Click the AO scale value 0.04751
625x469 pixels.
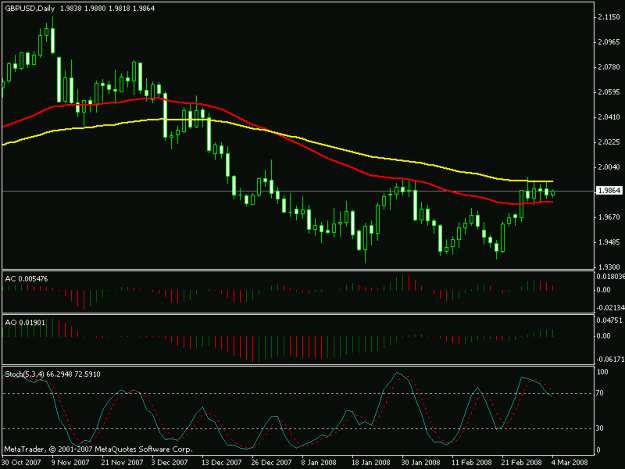point(609,320)
